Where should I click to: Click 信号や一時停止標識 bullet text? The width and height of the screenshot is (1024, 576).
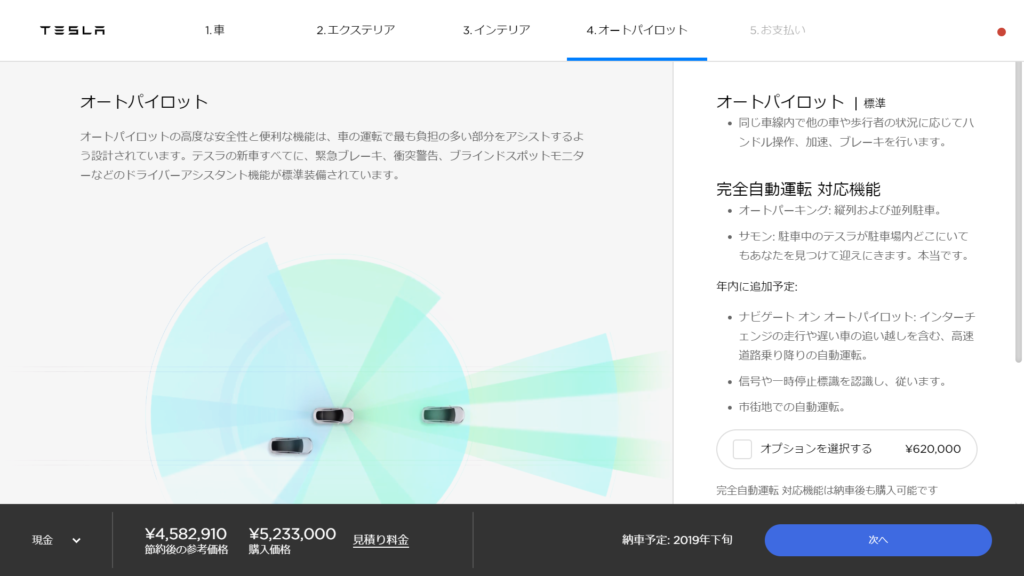[x=842, y=381]
